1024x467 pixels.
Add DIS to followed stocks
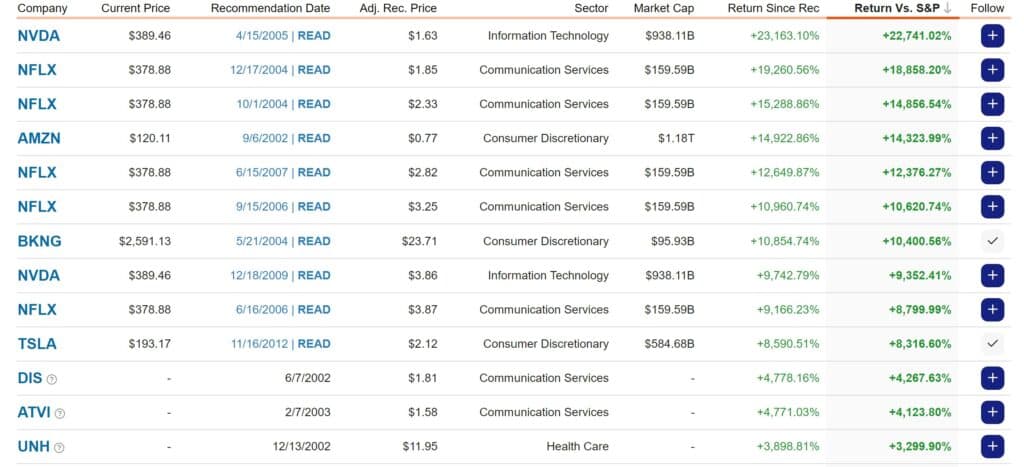(991, 378)
